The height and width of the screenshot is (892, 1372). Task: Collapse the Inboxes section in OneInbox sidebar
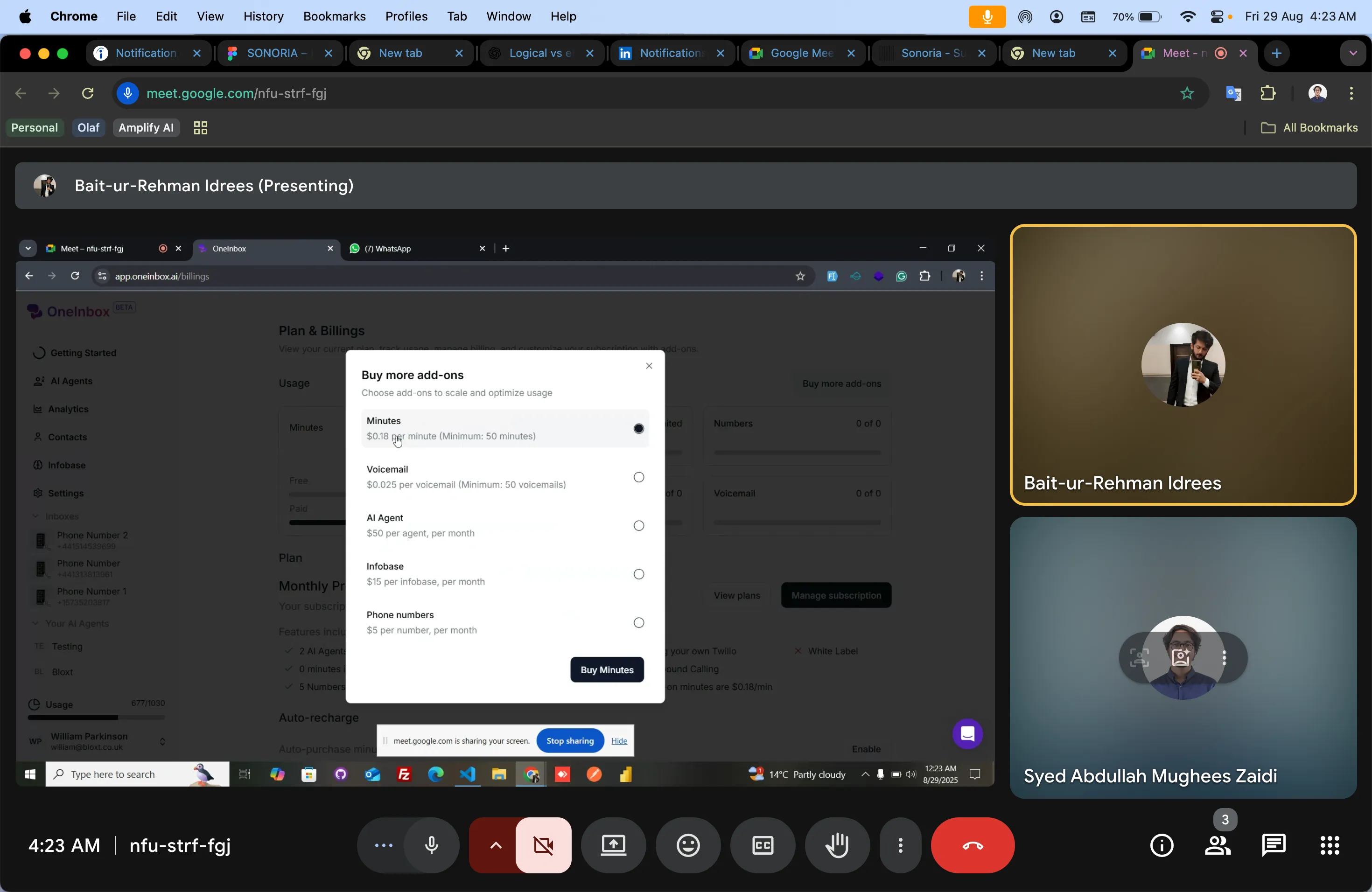pos(36,516)
